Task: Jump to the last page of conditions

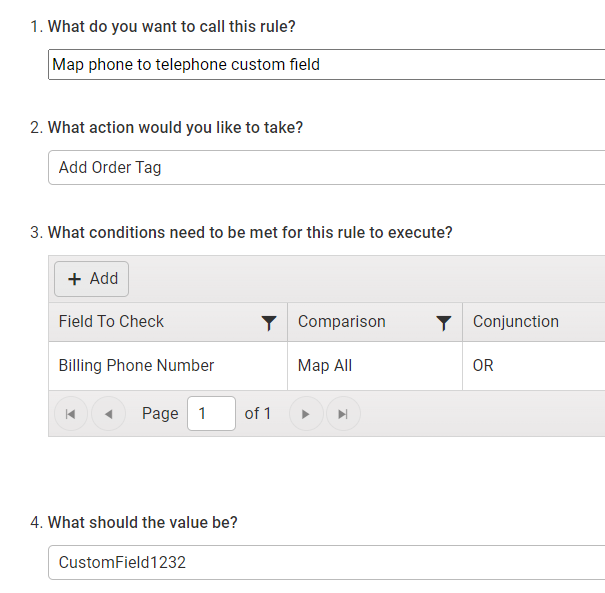Action: coord(343,414)
